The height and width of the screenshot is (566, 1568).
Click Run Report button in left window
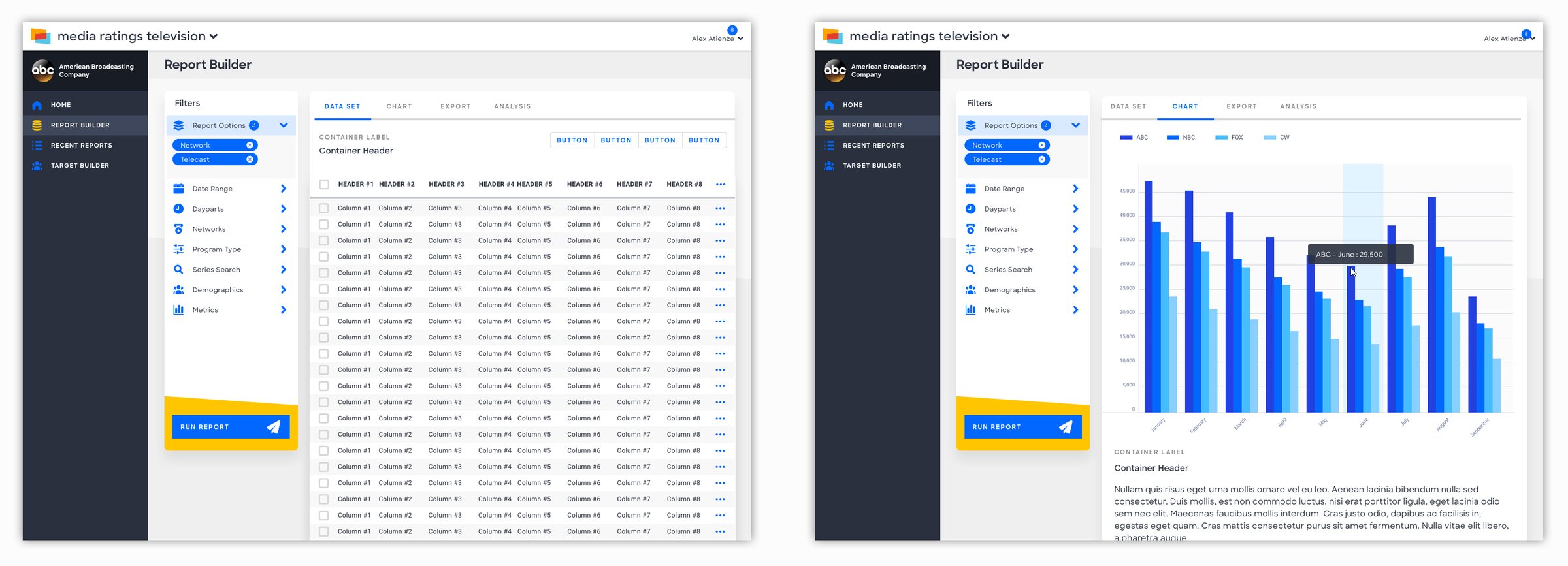pyautogui.click(x=231, y=427)
